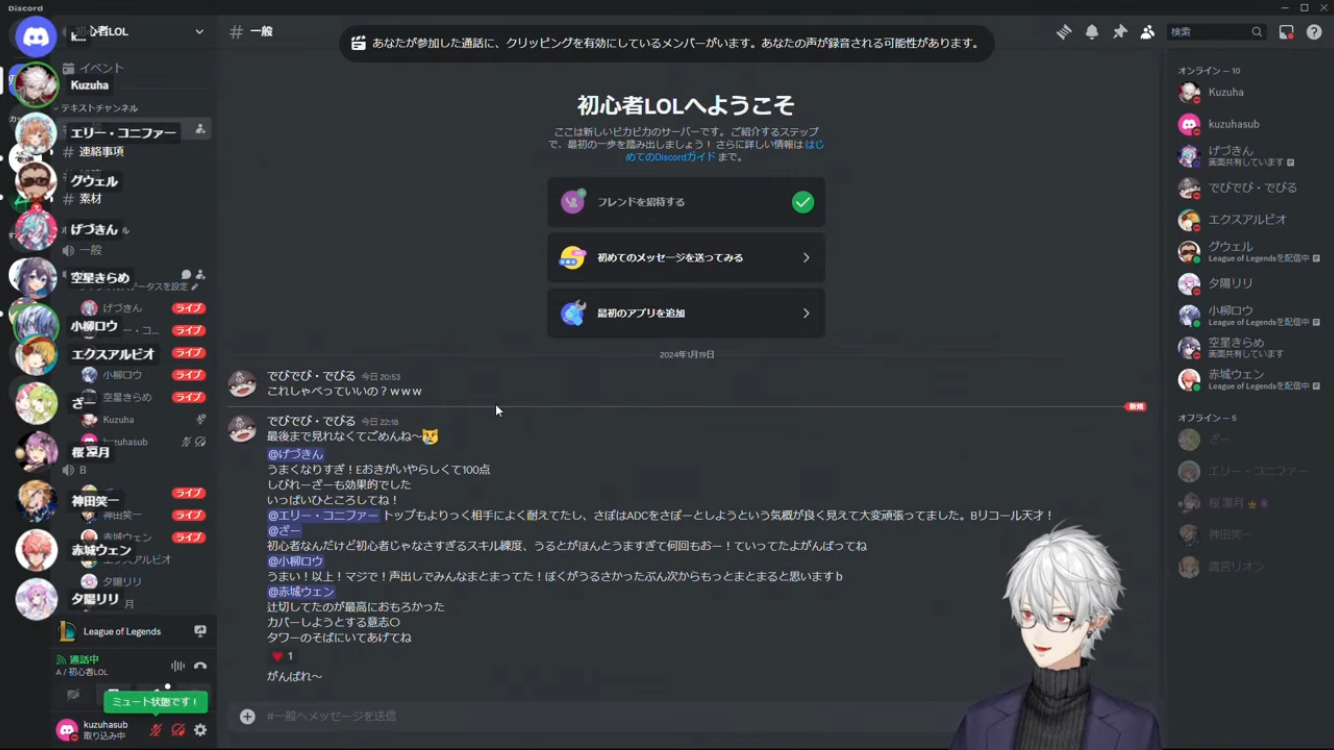The height and width of the screenshot is (750, 1334).
Task: Watch 小柳ロウ live stream badge
Action: coord(189,375)
